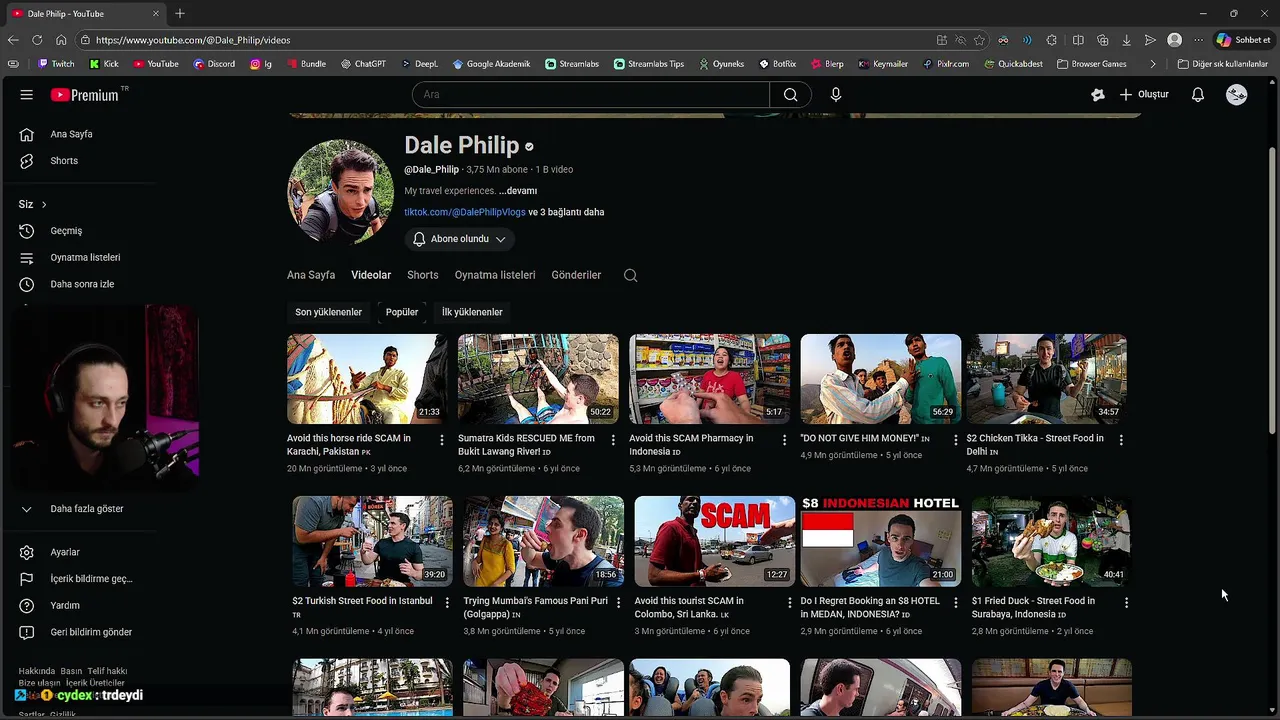Open the tiktok.com/@DalePhilipVlogs link
The width and height of the screenshot is (1280, 720).
464,212
